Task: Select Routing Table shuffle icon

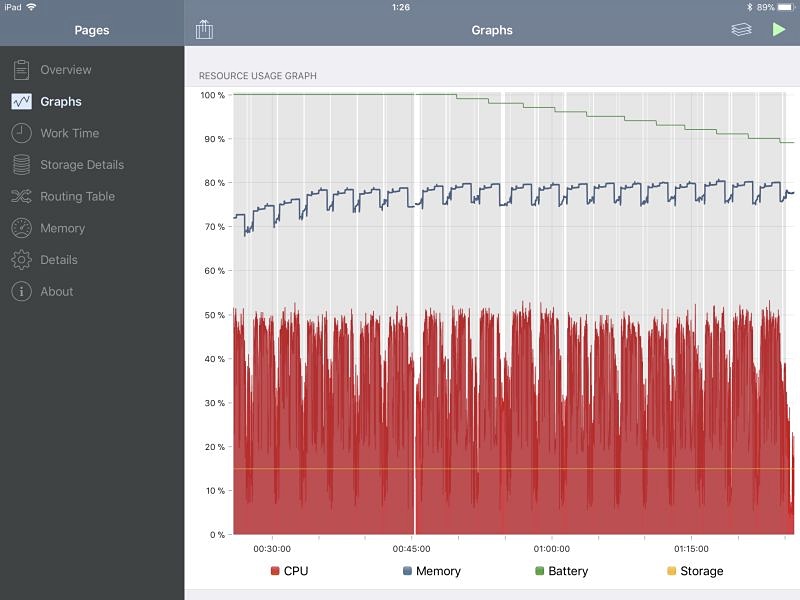Action: [21, 196]
